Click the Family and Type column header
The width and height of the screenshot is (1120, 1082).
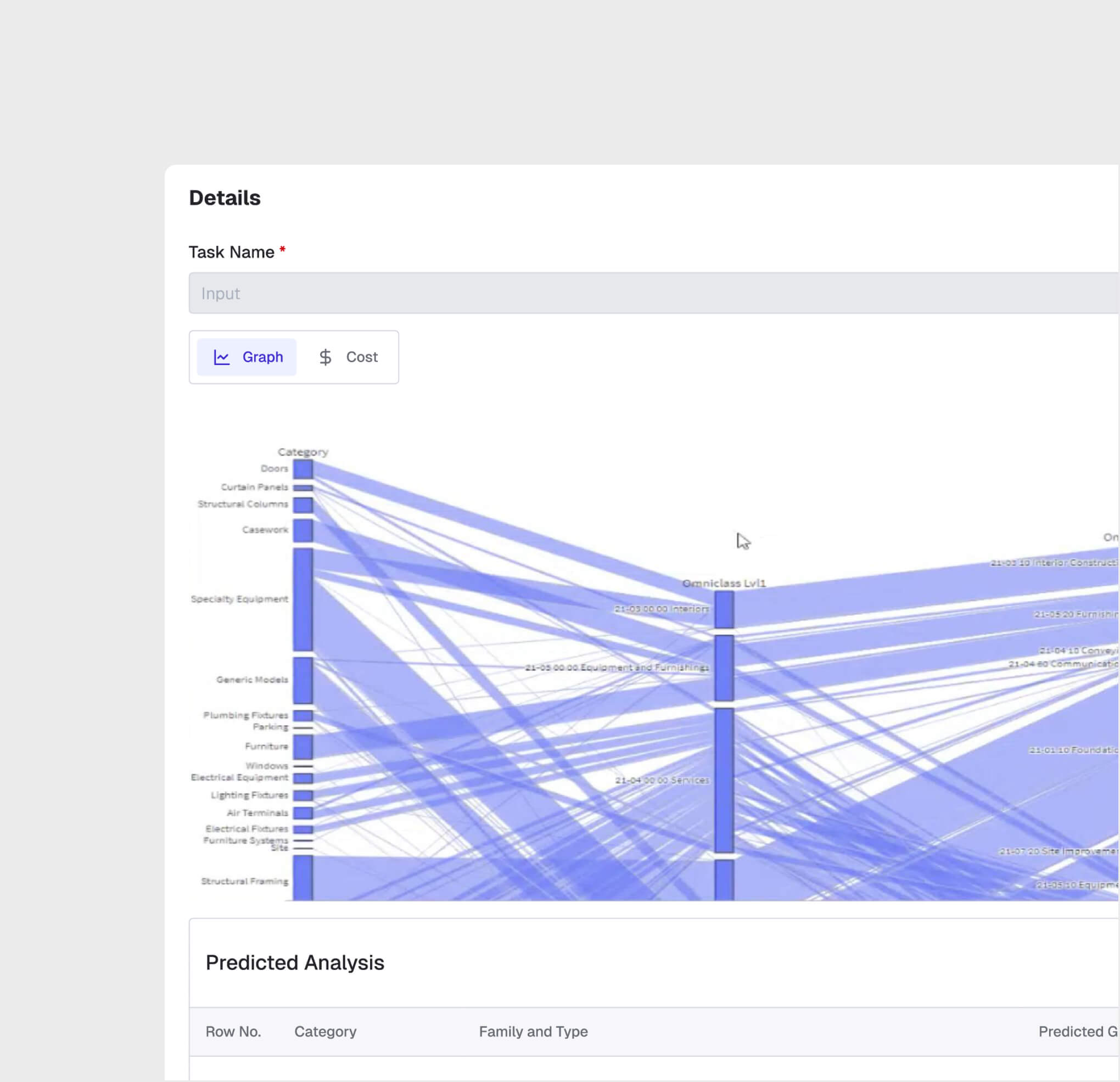click(533, 1031)
